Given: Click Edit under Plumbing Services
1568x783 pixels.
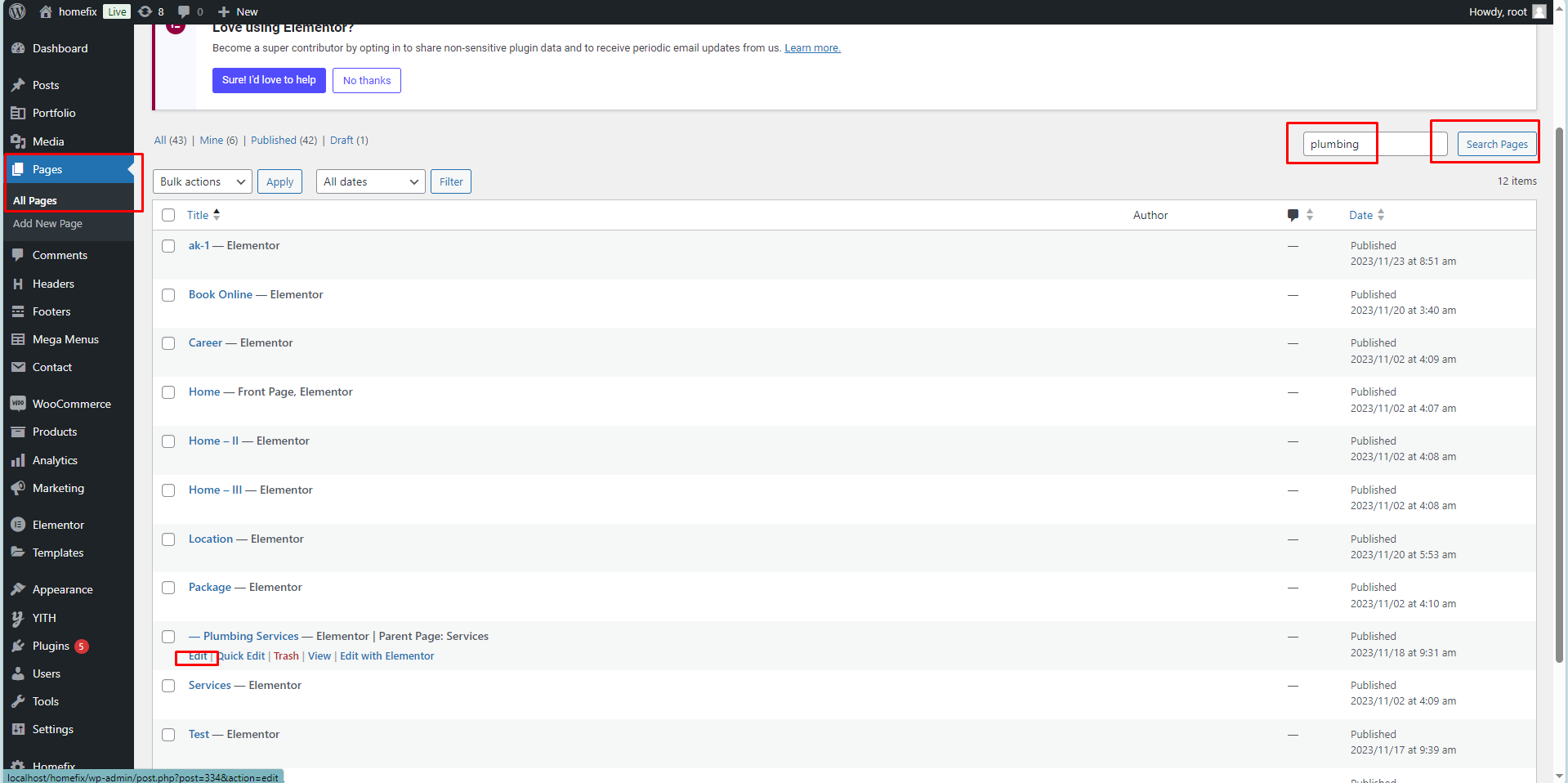Looking at the screenshot, I should tap(198, 656).
